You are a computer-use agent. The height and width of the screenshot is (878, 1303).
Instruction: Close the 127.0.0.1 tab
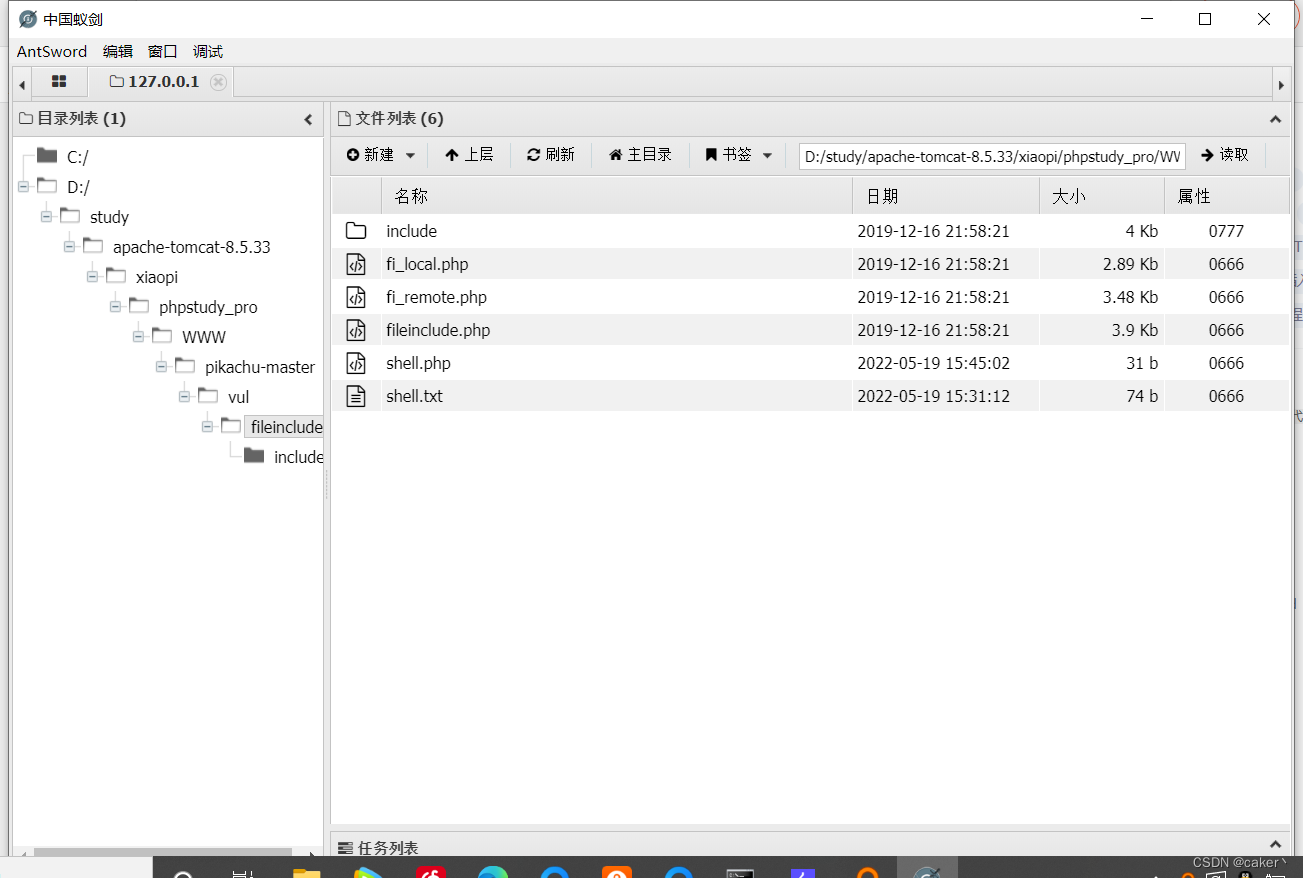218,82
